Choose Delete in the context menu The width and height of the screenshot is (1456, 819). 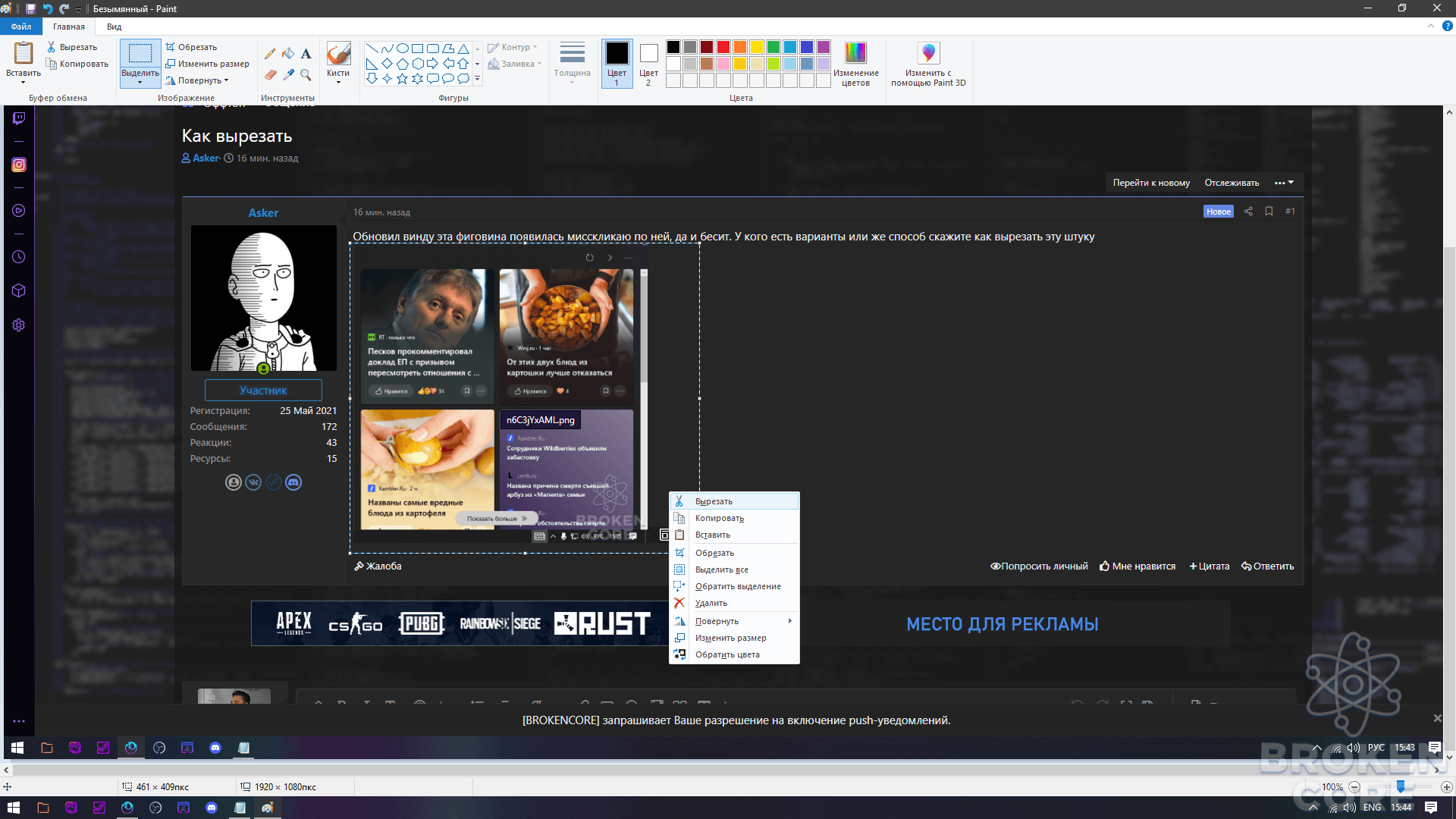734,603
